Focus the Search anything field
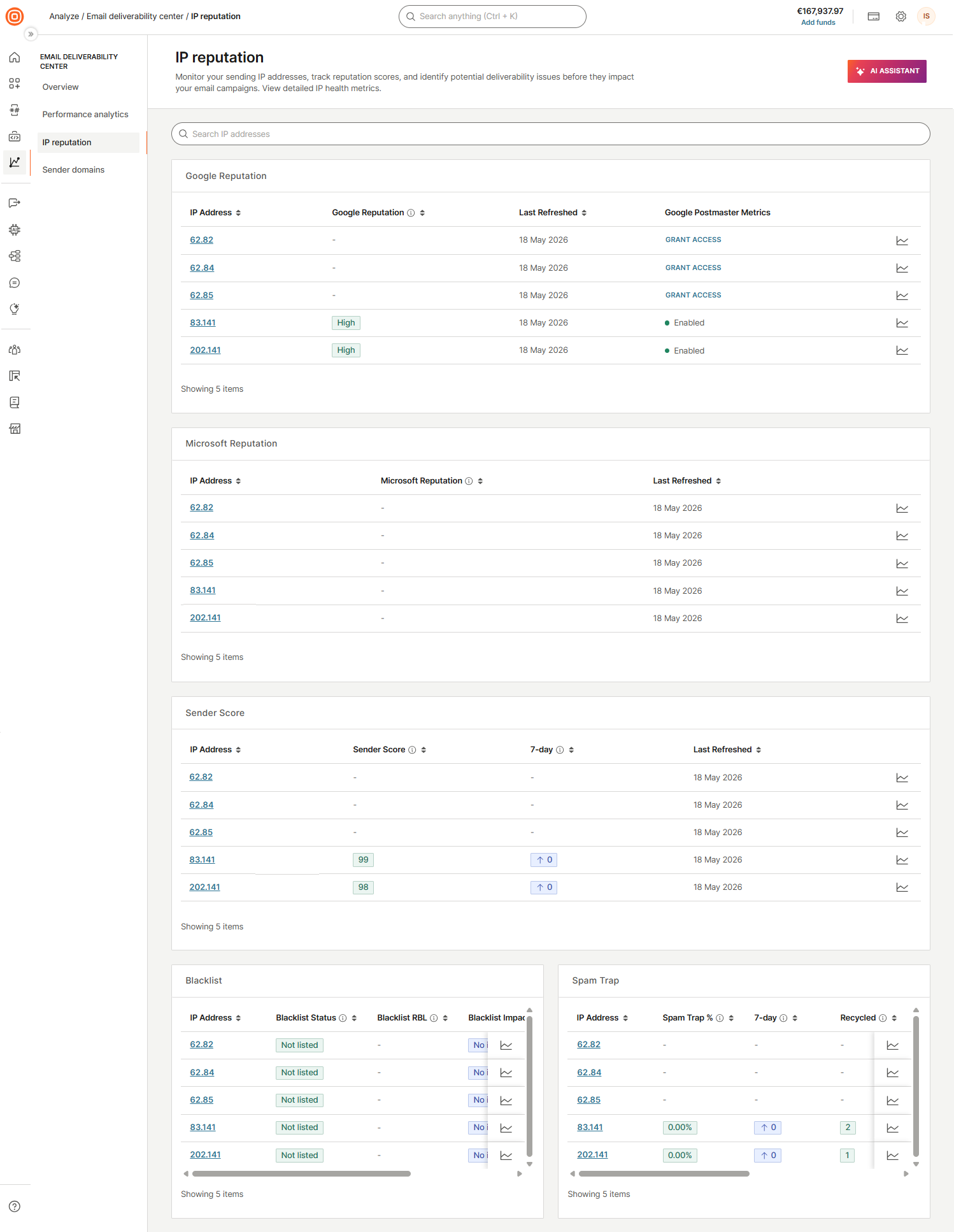The height and width of the screenshot is (1232, 954). tap(492, 17)
